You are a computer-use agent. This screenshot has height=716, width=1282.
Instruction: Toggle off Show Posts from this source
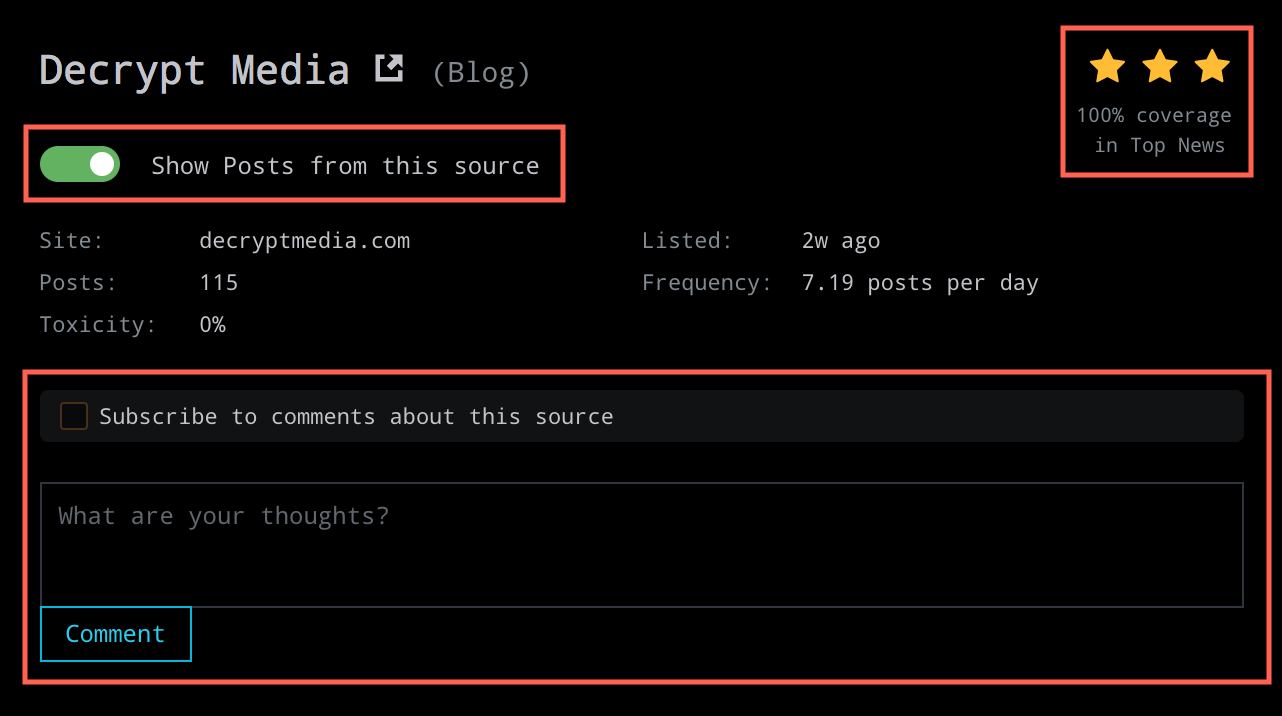coord(80,165)
